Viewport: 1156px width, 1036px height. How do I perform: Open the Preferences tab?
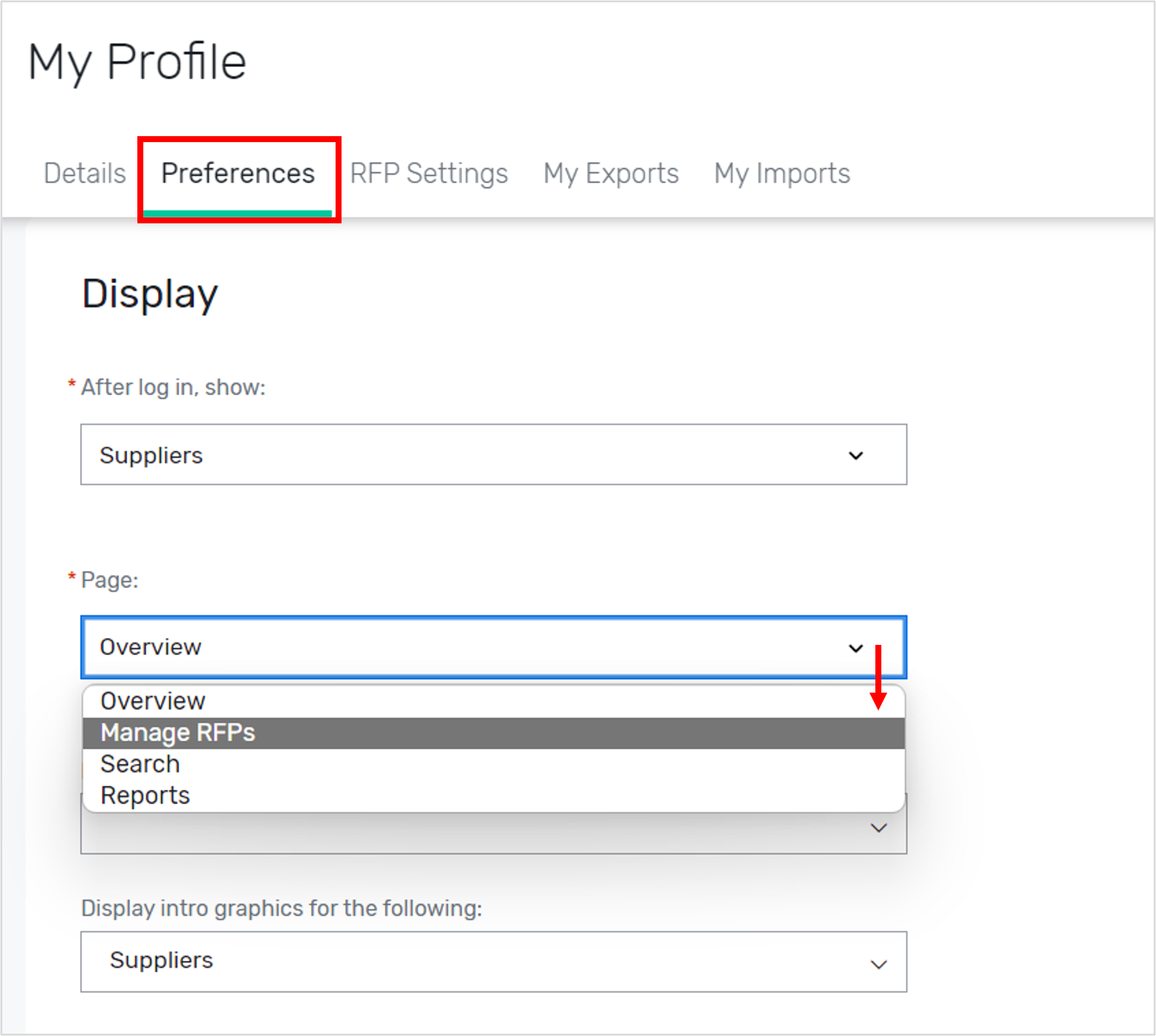238,173
